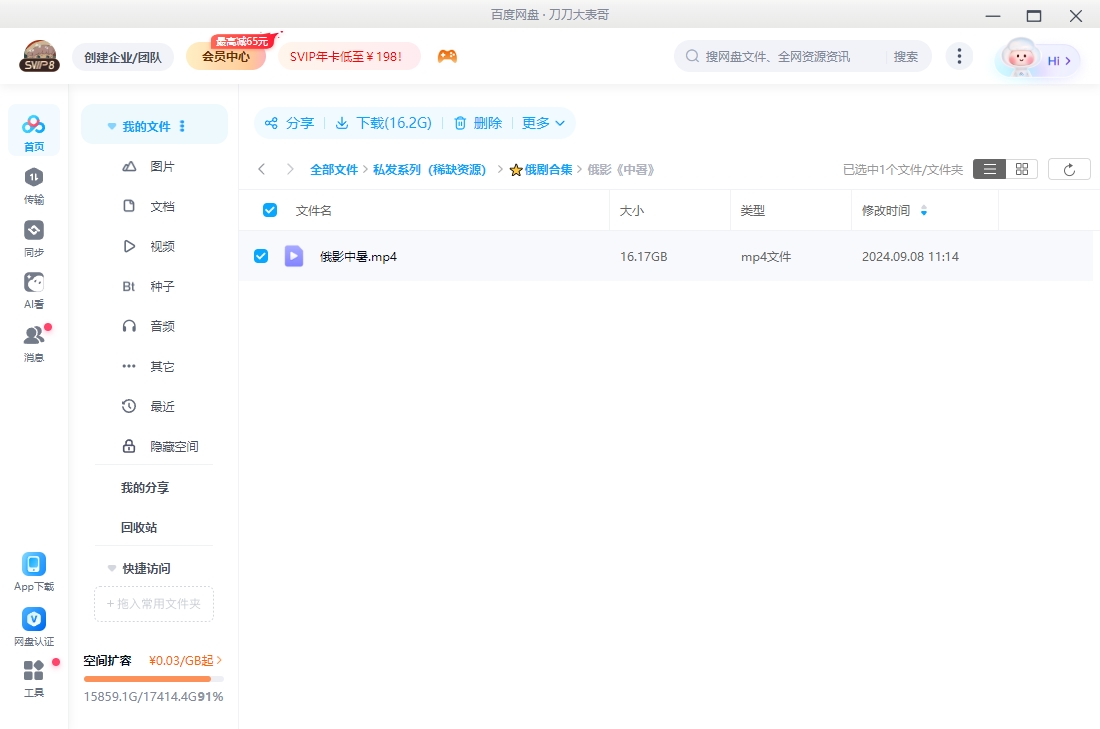
Task: Collapse the 快捷访问 section
Action: click(x=111, y=568)
